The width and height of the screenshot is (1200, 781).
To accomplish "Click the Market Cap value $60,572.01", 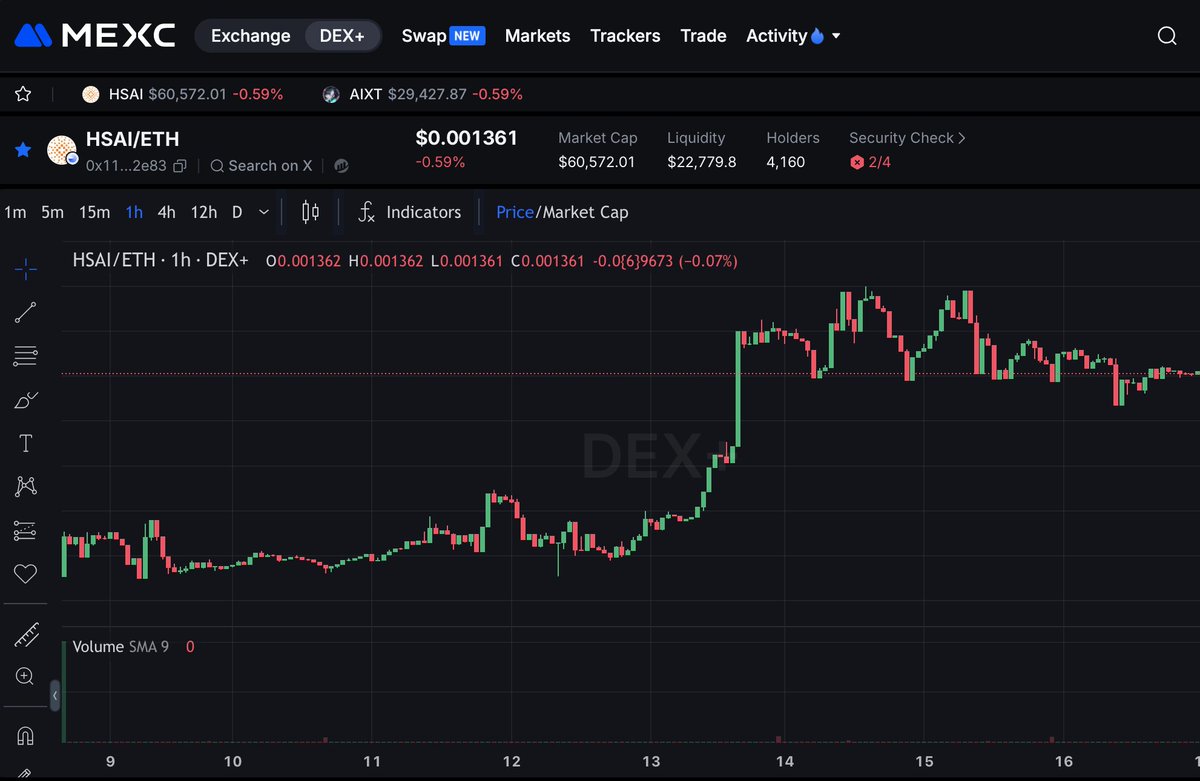I will pos(597,162).
